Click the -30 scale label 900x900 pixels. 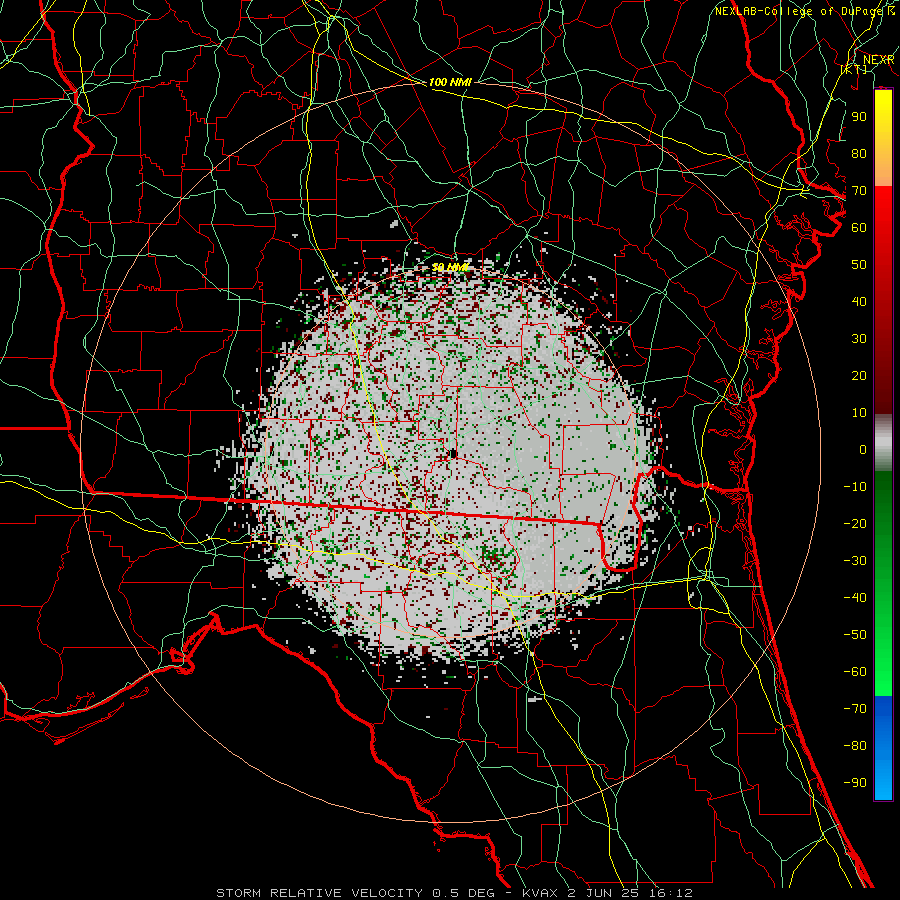pos(855,561)
